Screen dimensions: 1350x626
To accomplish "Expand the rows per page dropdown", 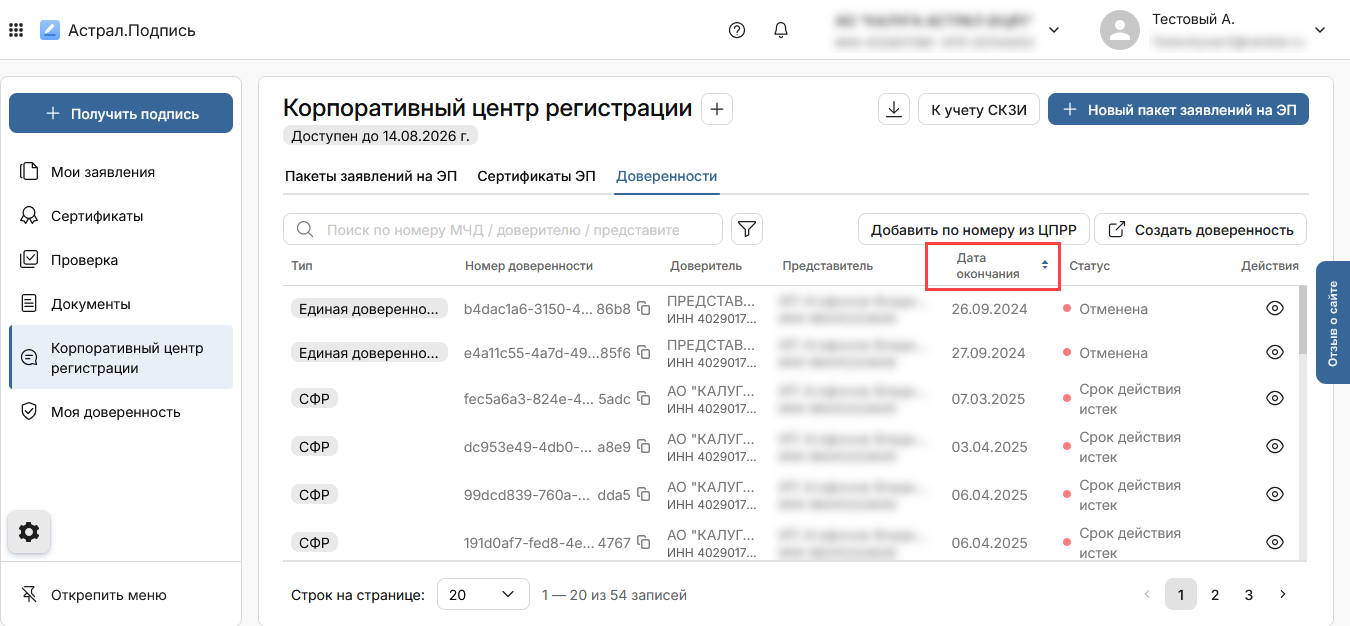I will (x=483, y=594).
